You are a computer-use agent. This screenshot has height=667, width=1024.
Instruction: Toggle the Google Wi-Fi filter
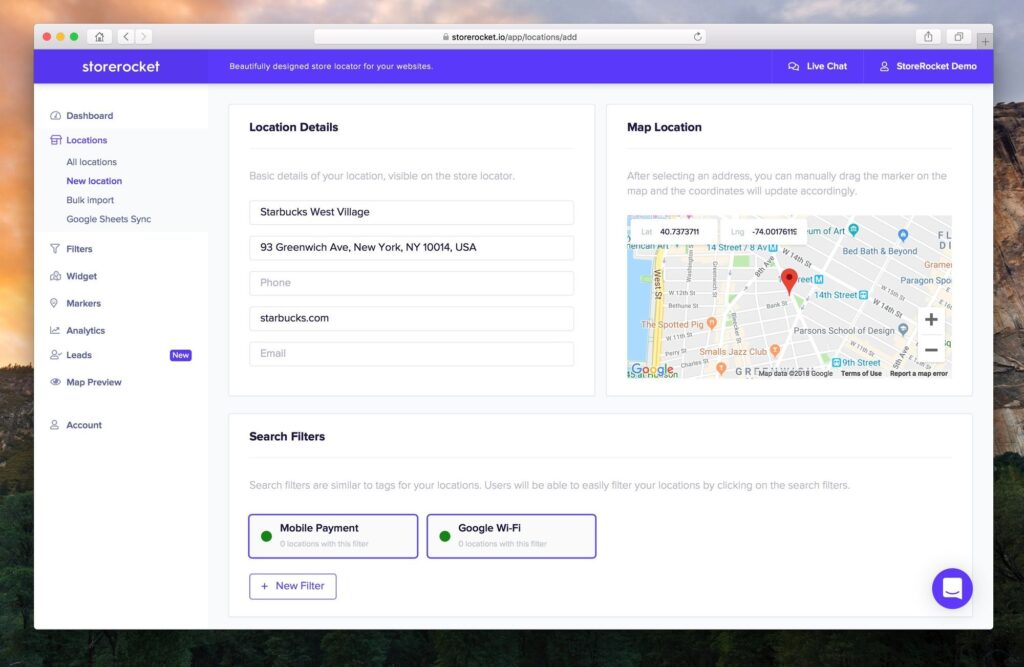511,536
